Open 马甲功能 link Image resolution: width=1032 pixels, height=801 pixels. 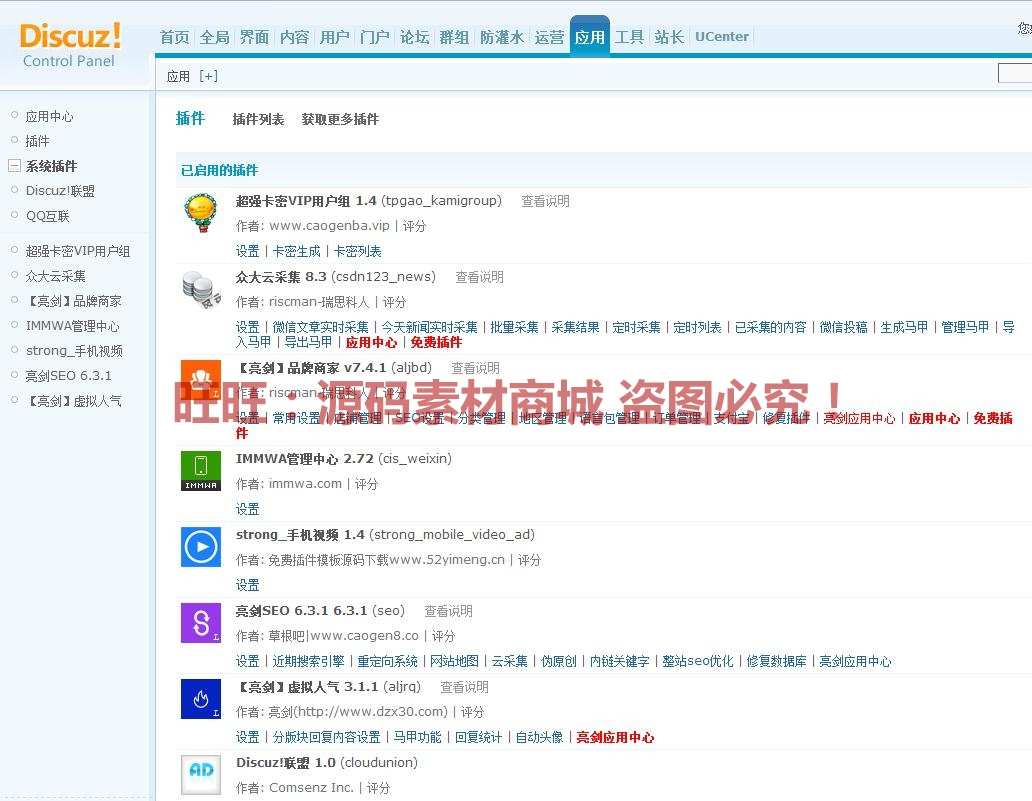[x=417, y=737]
